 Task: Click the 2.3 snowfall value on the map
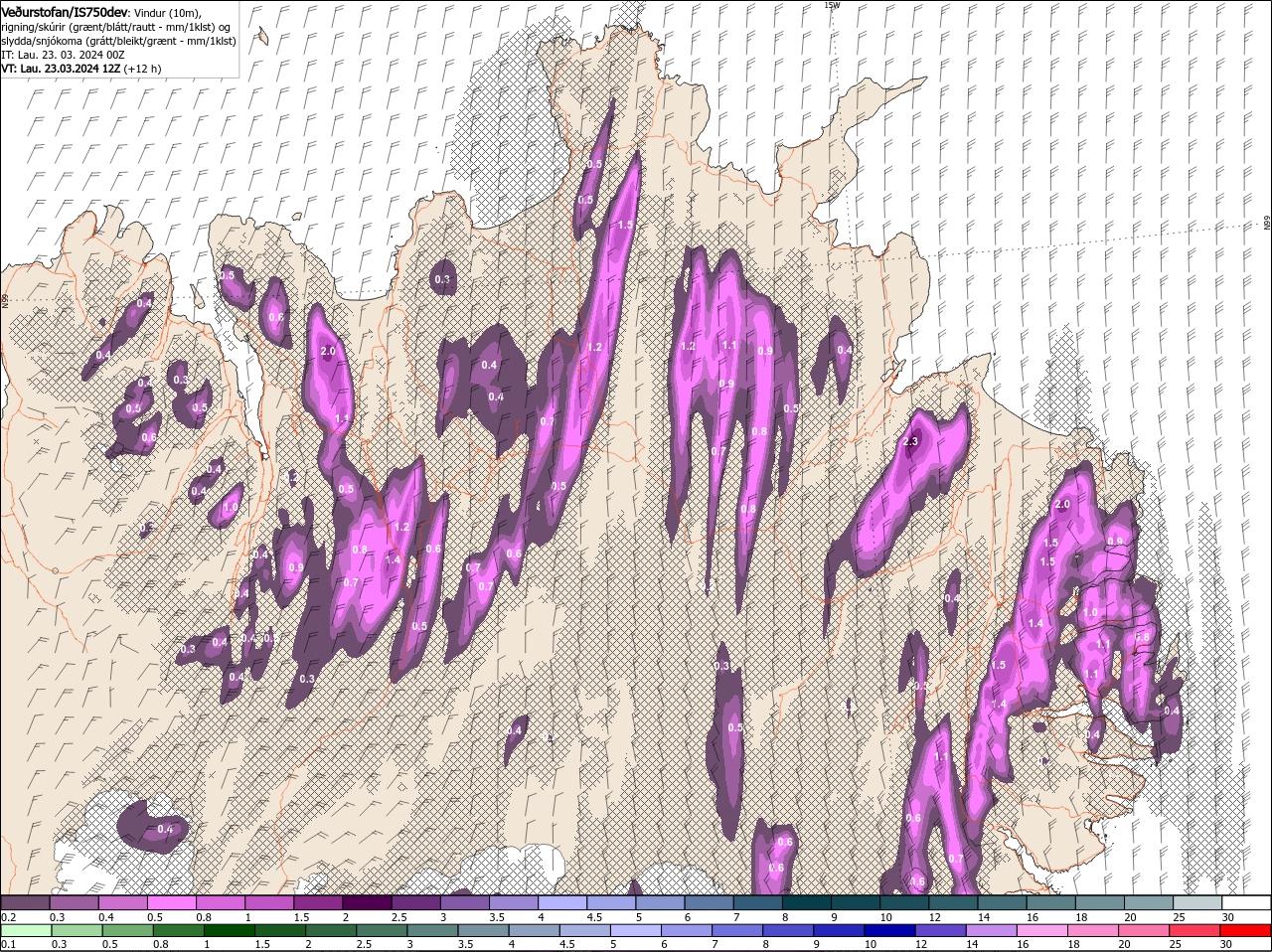click(910, 442)
